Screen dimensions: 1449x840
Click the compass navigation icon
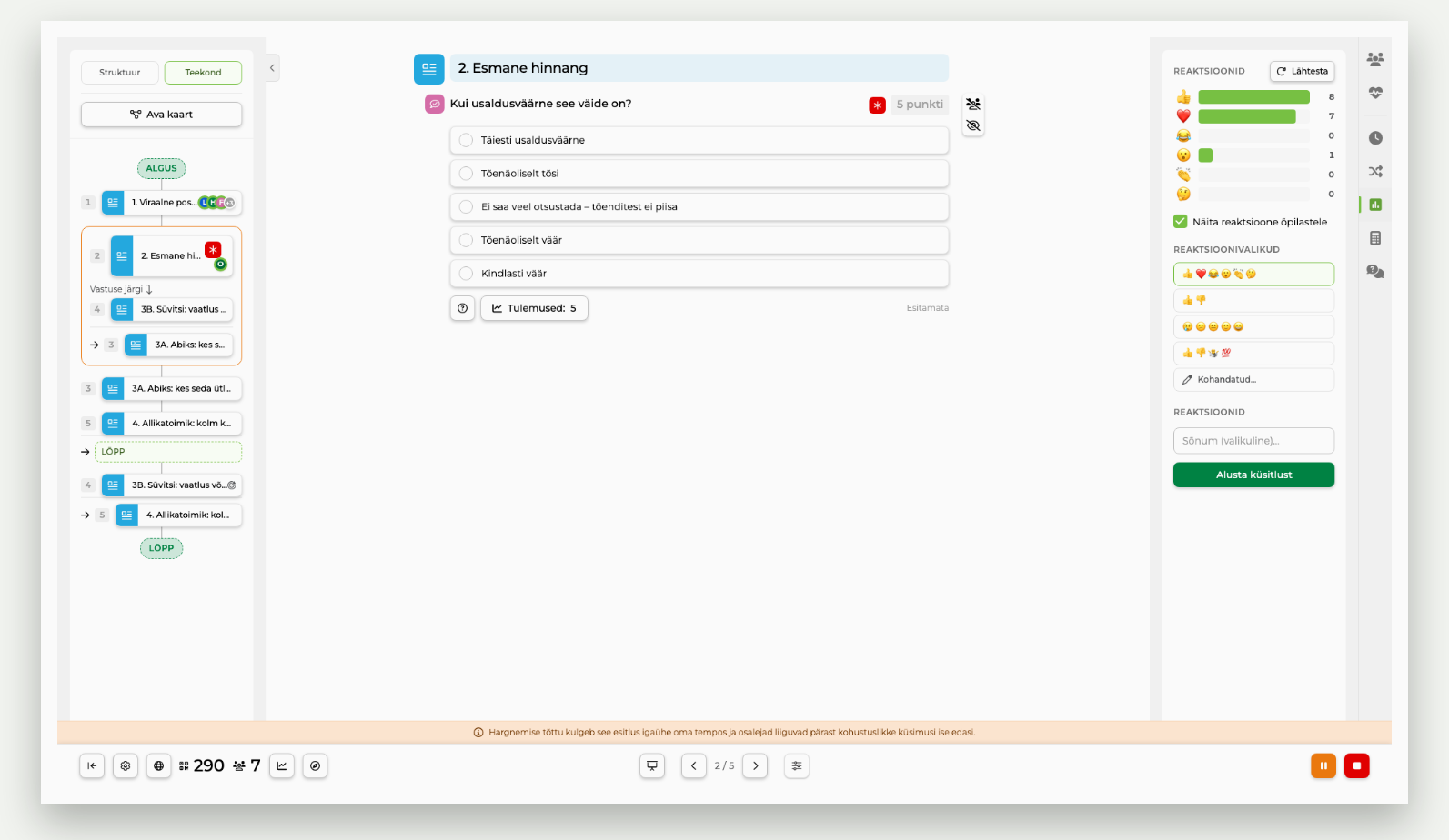pyautogui.click(x=316, y=765)
